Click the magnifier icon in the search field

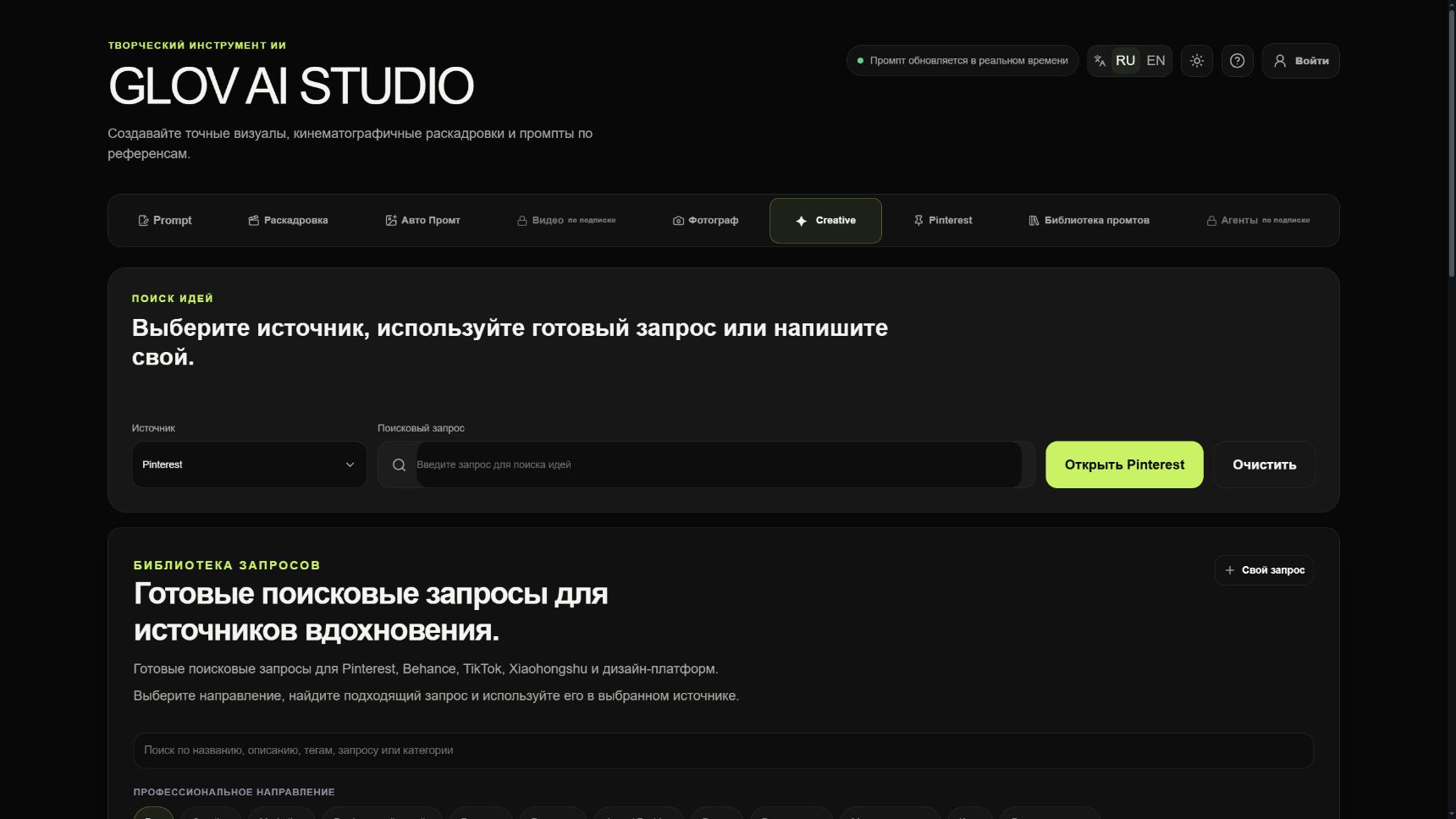coord(399,464)
